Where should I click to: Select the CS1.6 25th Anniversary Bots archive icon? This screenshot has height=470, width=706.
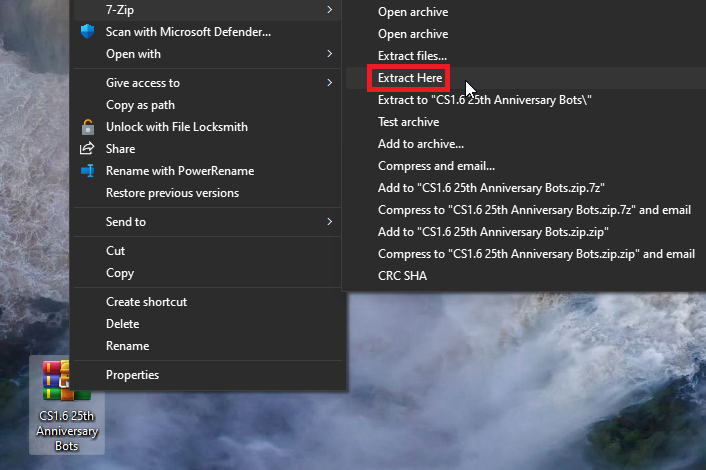coord(67,383)
